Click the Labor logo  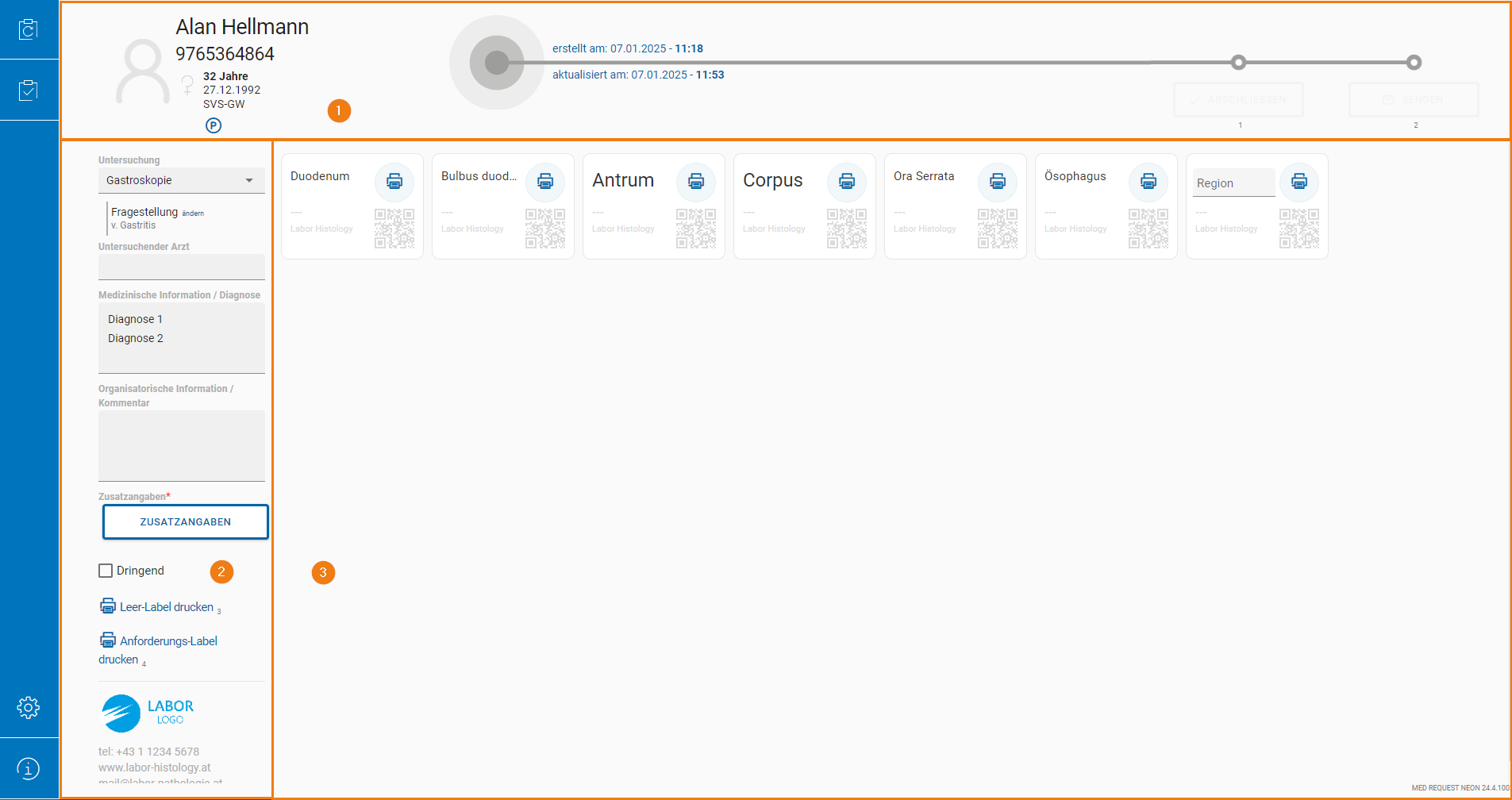[148, 713]
